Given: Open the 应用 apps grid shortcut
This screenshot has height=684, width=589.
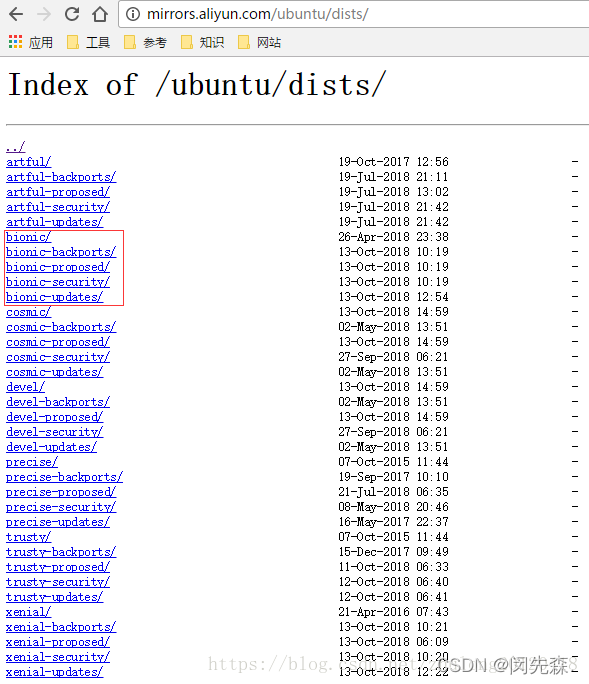Looking at the screenshot, I should click(x=31, y=42).
